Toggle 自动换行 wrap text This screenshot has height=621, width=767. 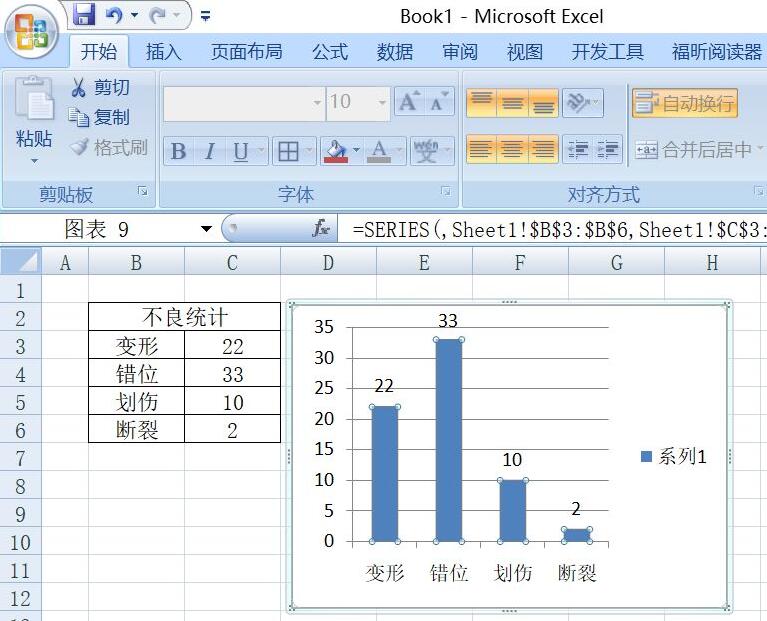click(685, 103)
